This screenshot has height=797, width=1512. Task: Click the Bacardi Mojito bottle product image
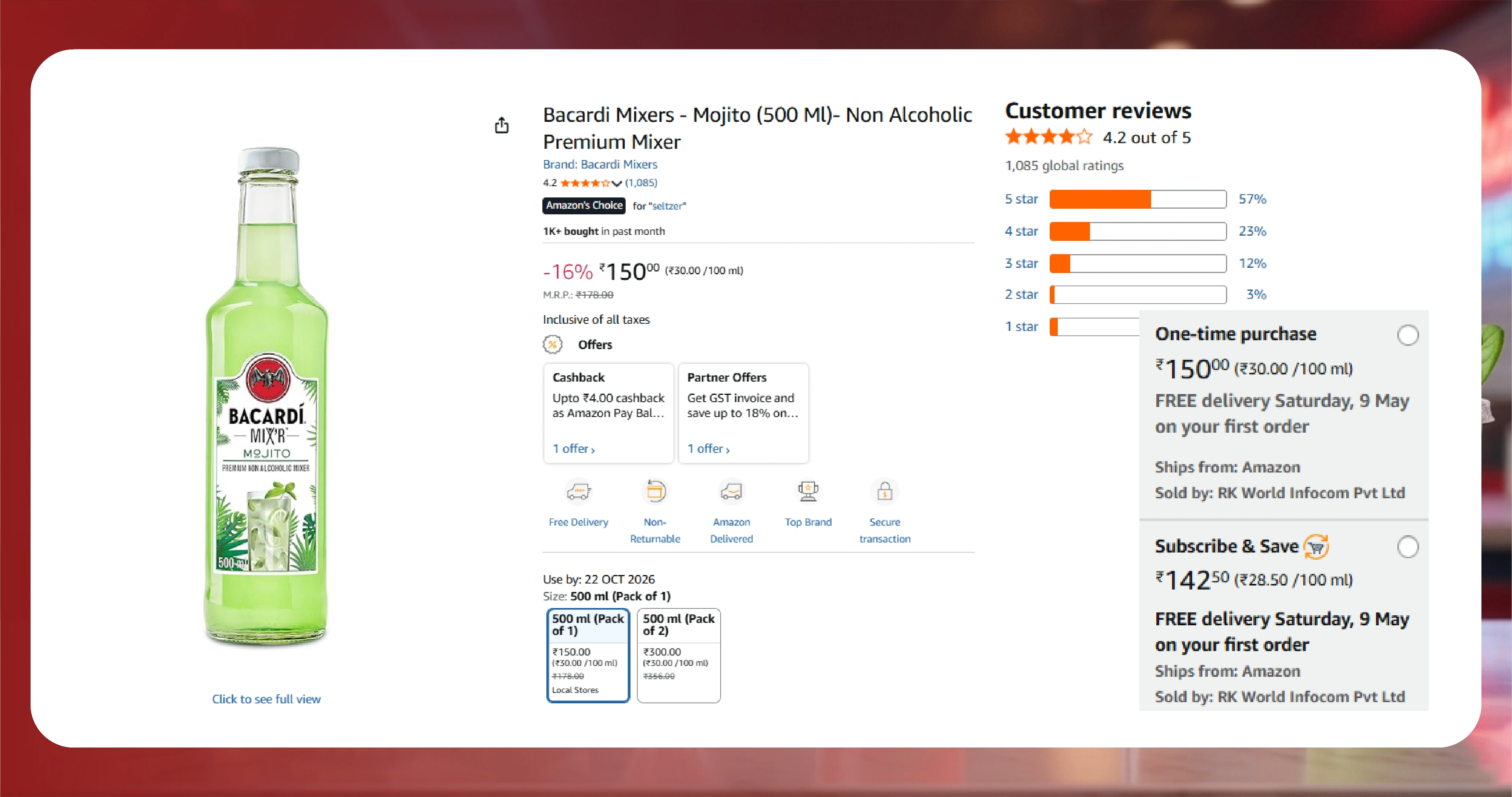(266, 398)
